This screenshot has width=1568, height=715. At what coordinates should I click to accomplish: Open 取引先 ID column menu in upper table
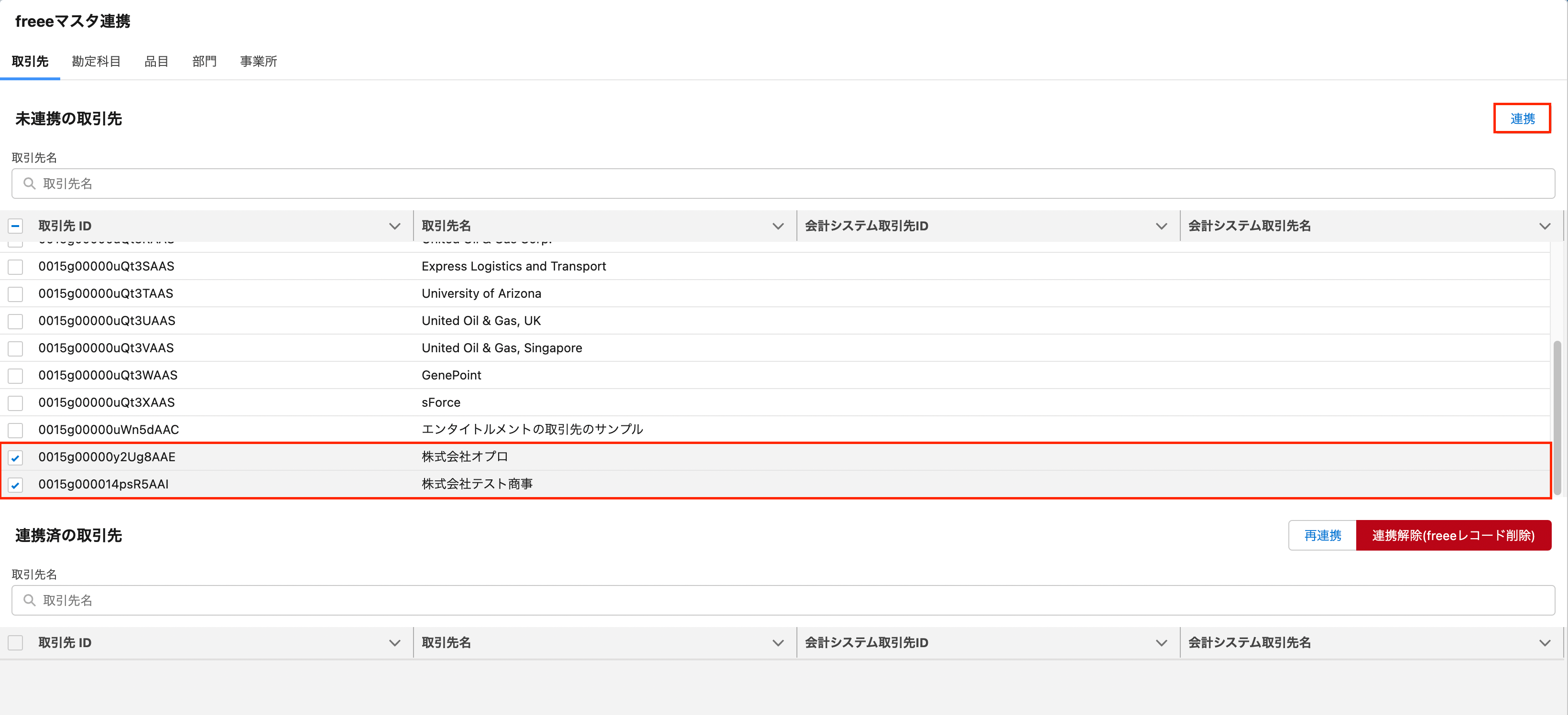pyautogui.click(x=394, y=227)
